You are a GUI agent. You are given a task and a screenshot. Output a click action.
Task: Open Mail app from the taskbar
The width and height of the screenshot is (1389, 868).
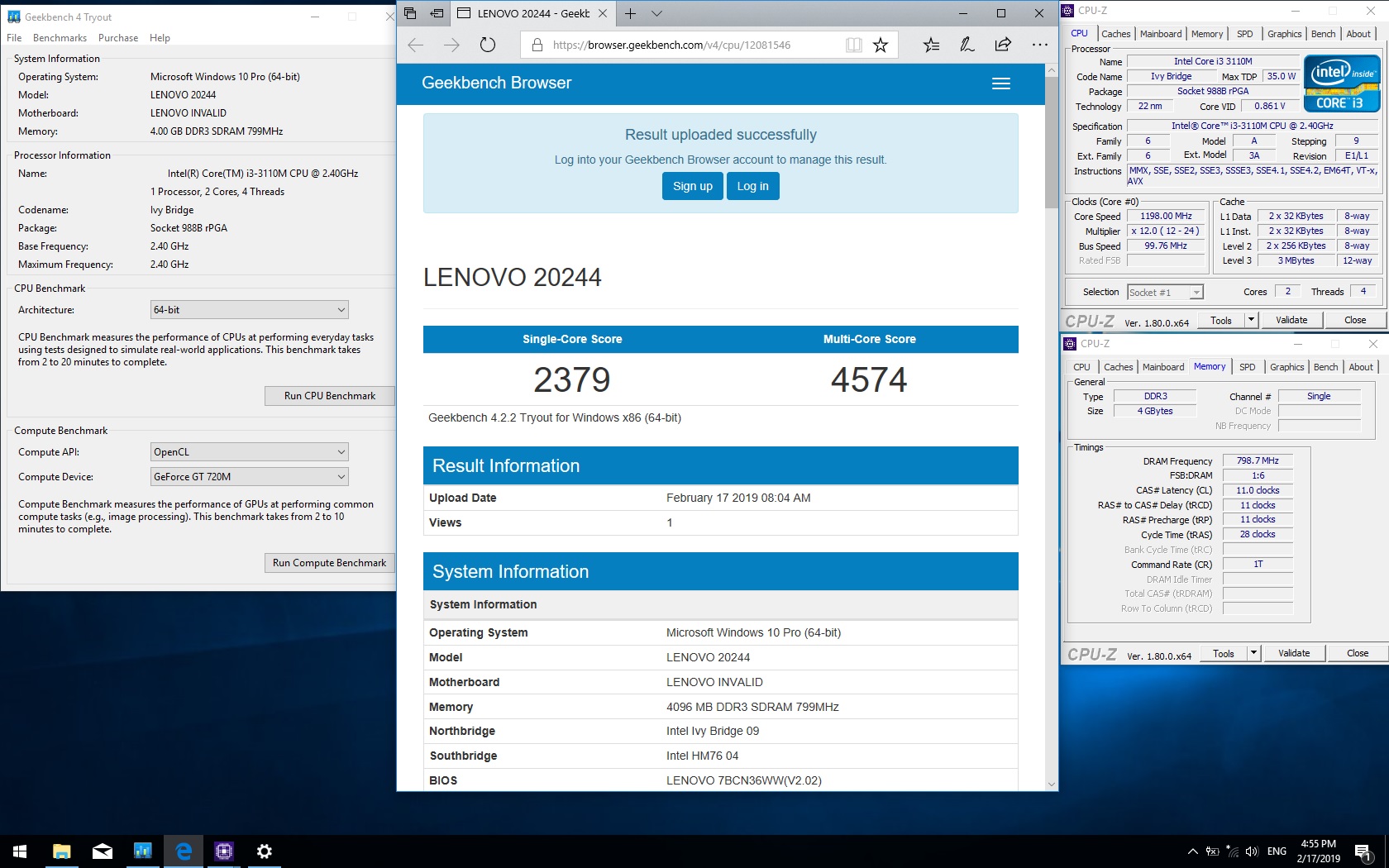point(102,851)
